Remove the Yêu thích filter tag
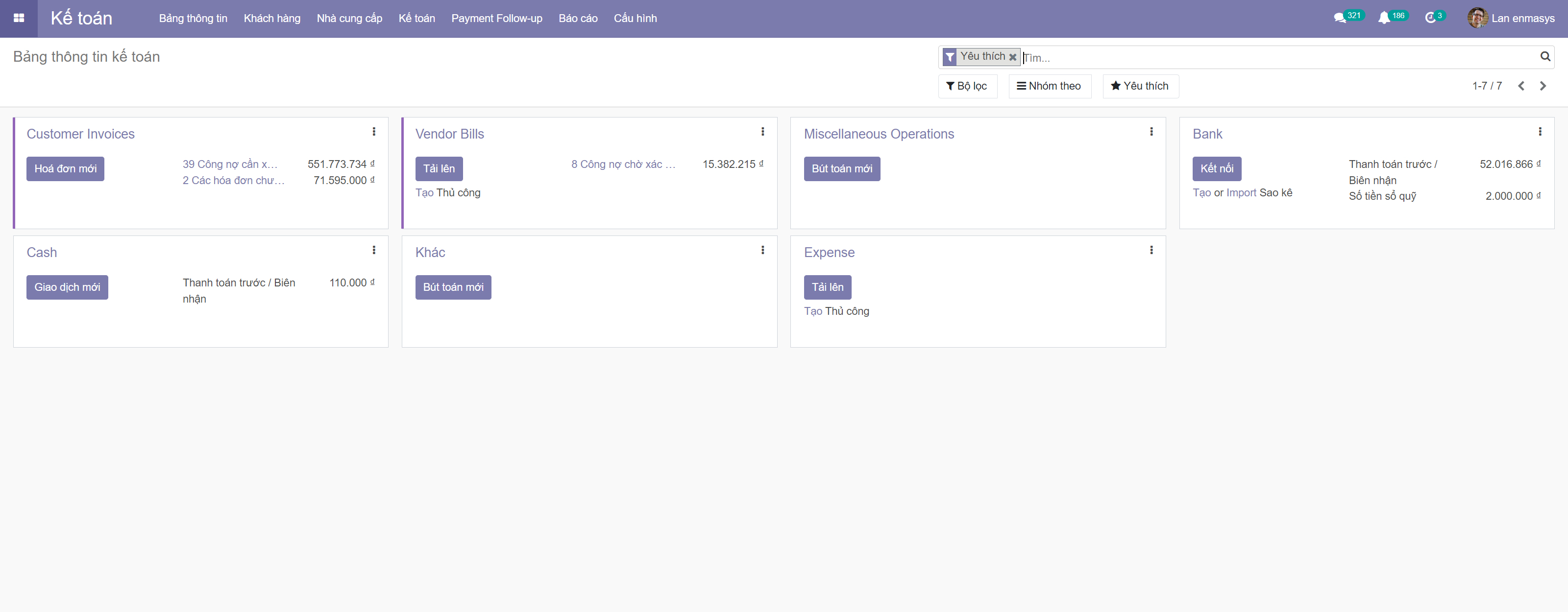The image size is (1568, 612). [1013, 57]
